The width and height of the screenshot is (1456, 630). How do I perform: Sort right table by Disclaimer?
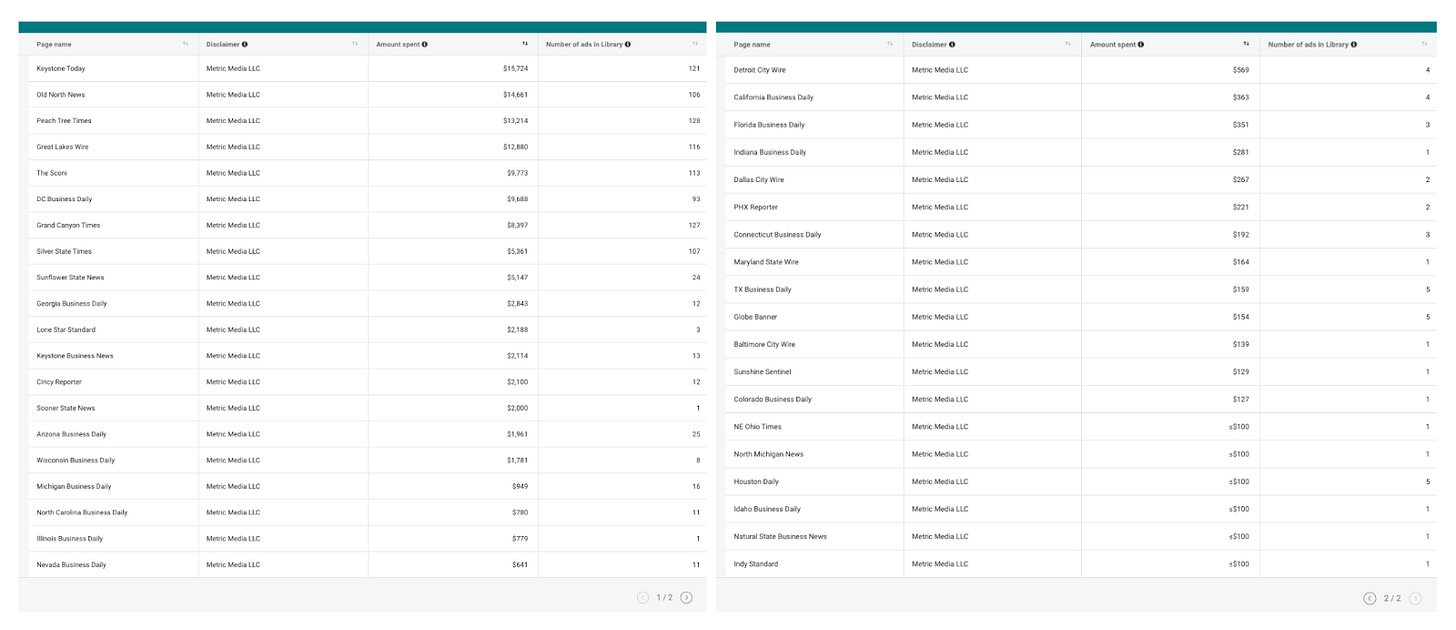(x=1068, y=44)
